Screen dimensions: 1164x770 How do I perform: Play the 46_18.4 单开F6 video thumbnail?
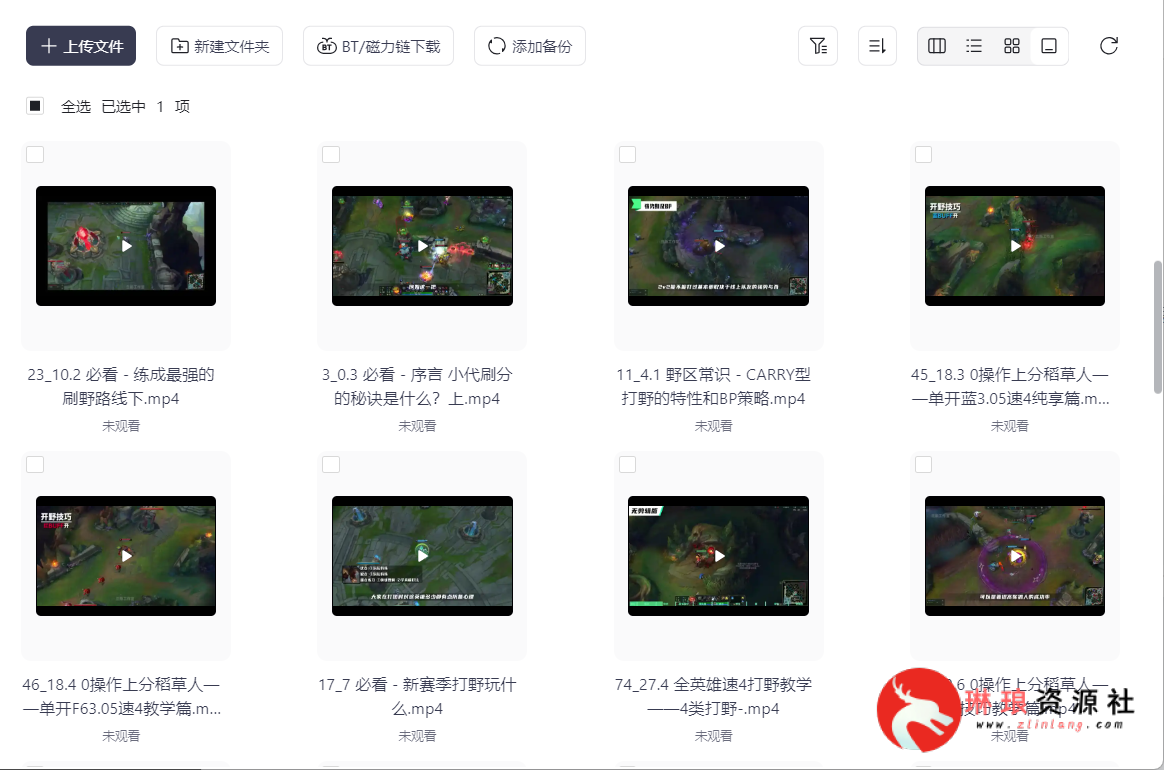[x=126, y=555]
